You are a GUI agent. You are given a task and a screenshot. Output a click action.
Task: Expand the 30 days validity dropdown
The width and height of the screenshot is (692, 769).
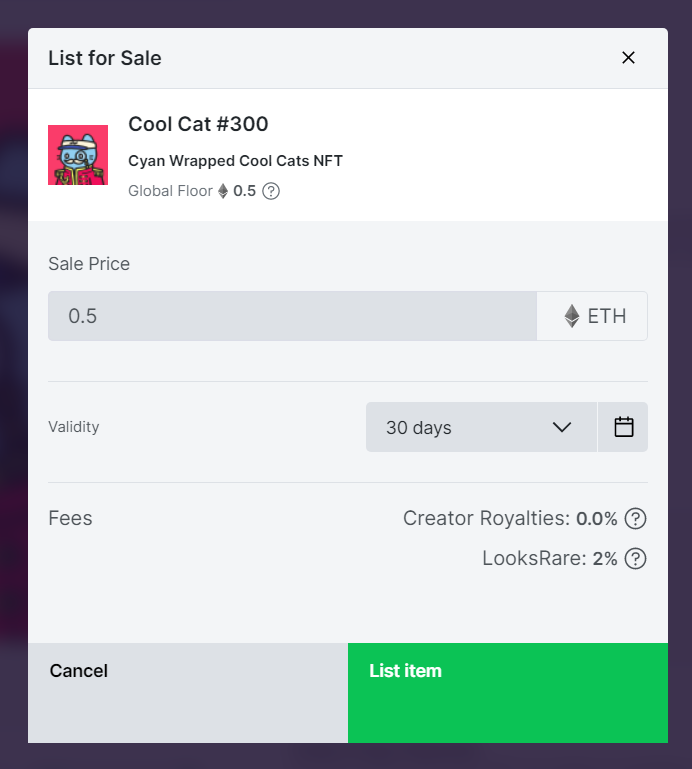tap(481, 427)
